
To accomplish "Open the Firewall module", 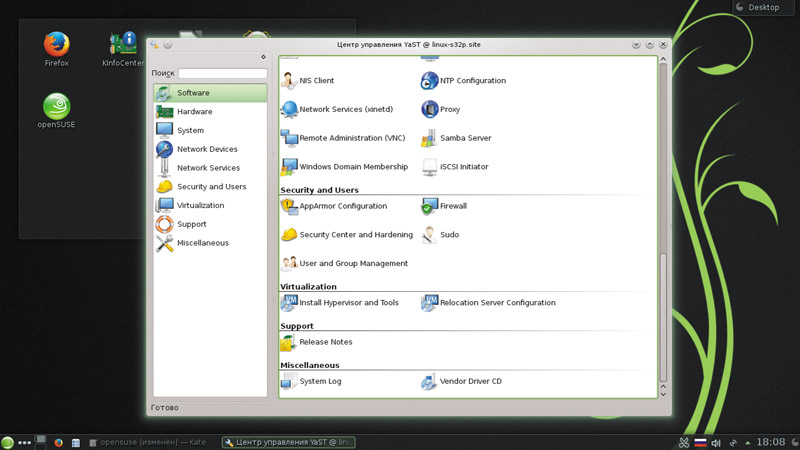I will point(444,206).
